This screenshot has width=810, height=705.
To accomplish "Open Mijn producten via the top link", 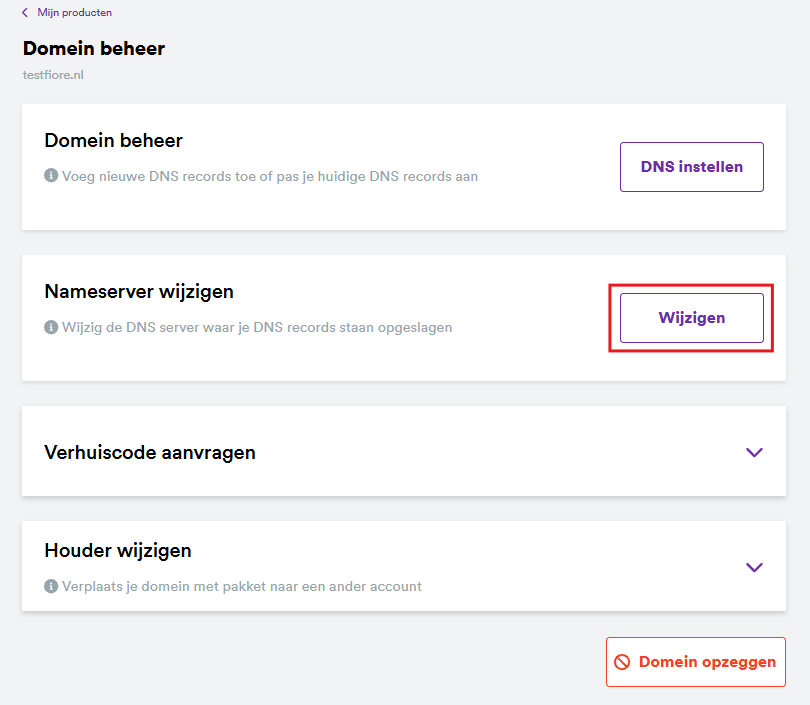I will tap(68, 12).
